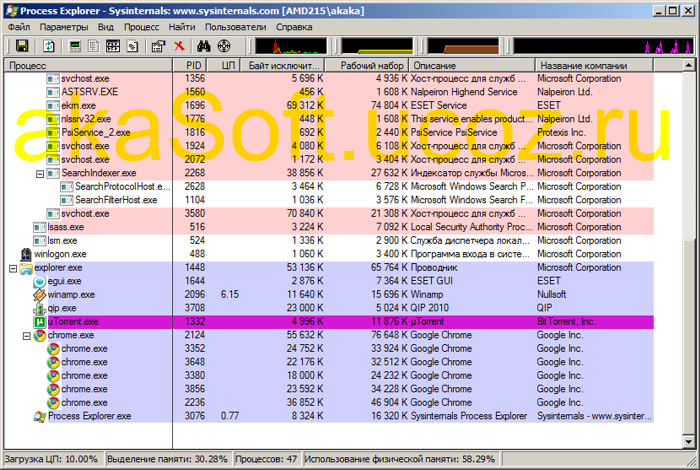Click the ASTSRV.EXE process icon
Image resolution: width=700 pixels, height=470 pixels.
53,92
